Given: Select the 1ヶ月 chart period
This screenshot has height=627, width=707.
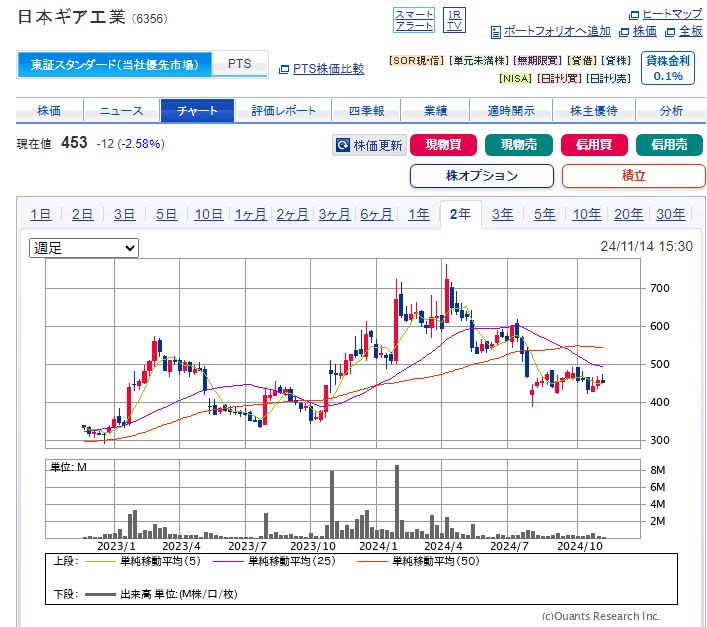Looking at the screenshot, I should [x=250, y=214].
